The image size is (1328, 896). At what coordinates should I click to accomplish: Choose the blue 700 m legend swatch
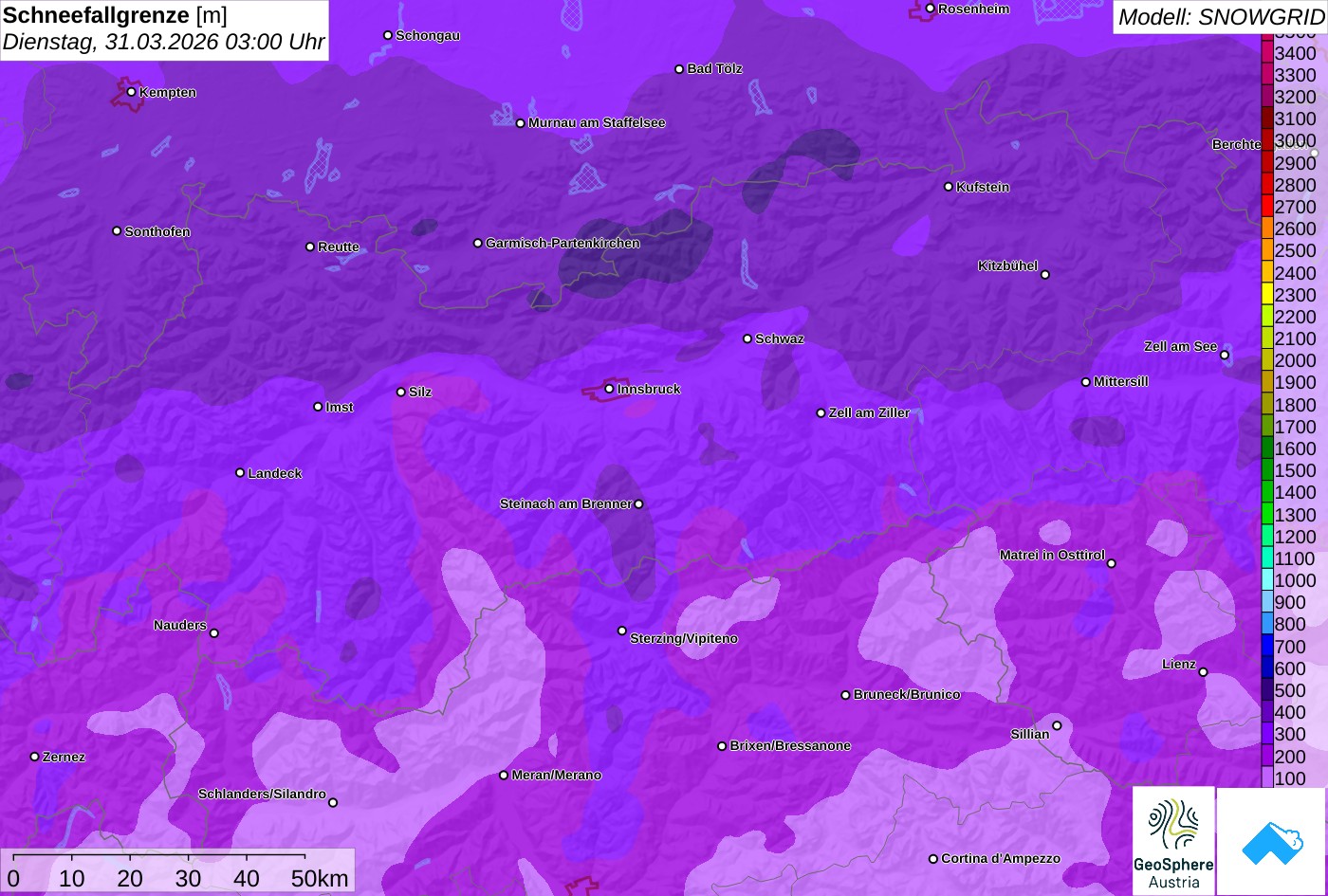tap(1266, 647)
